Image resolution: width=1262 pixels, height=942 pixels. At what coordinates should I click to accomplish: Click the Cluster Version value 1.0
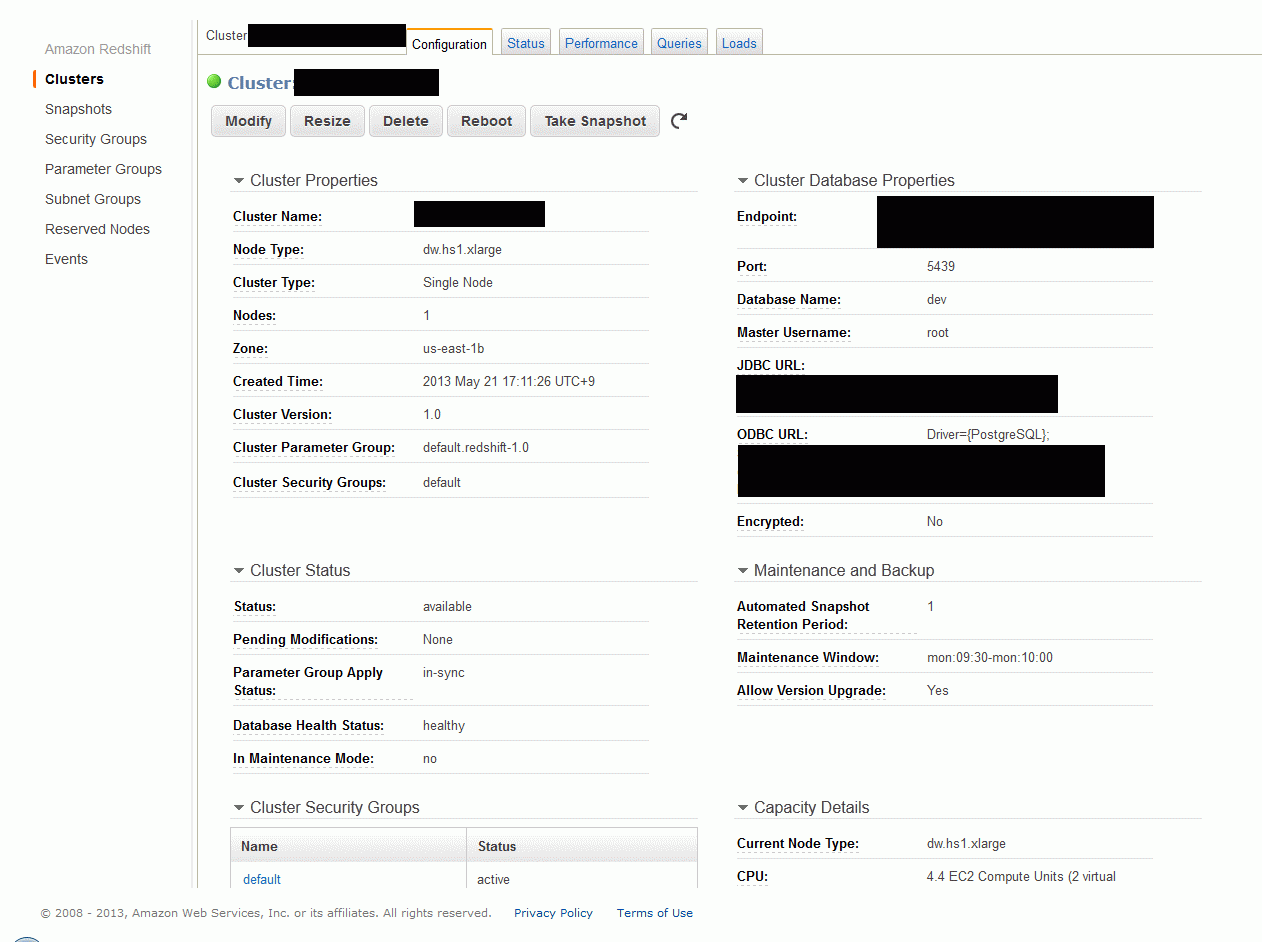[x=432, y=415]
